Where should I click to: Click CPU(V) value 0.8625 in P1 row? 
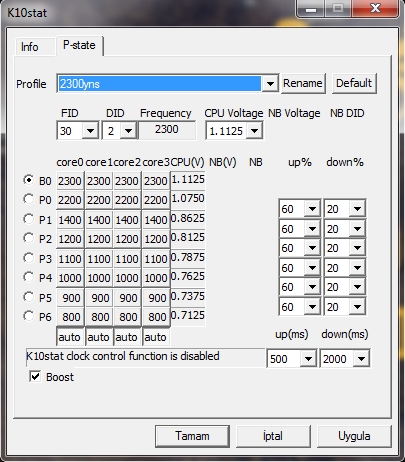click(188, 218)
